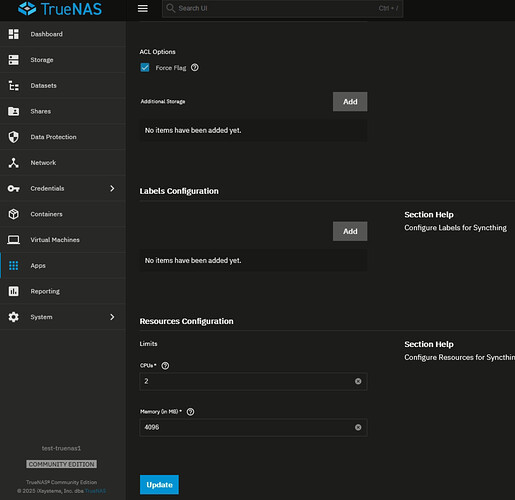
Task: Show help tooltip for CPUs
Action: (x=165, y=366)
